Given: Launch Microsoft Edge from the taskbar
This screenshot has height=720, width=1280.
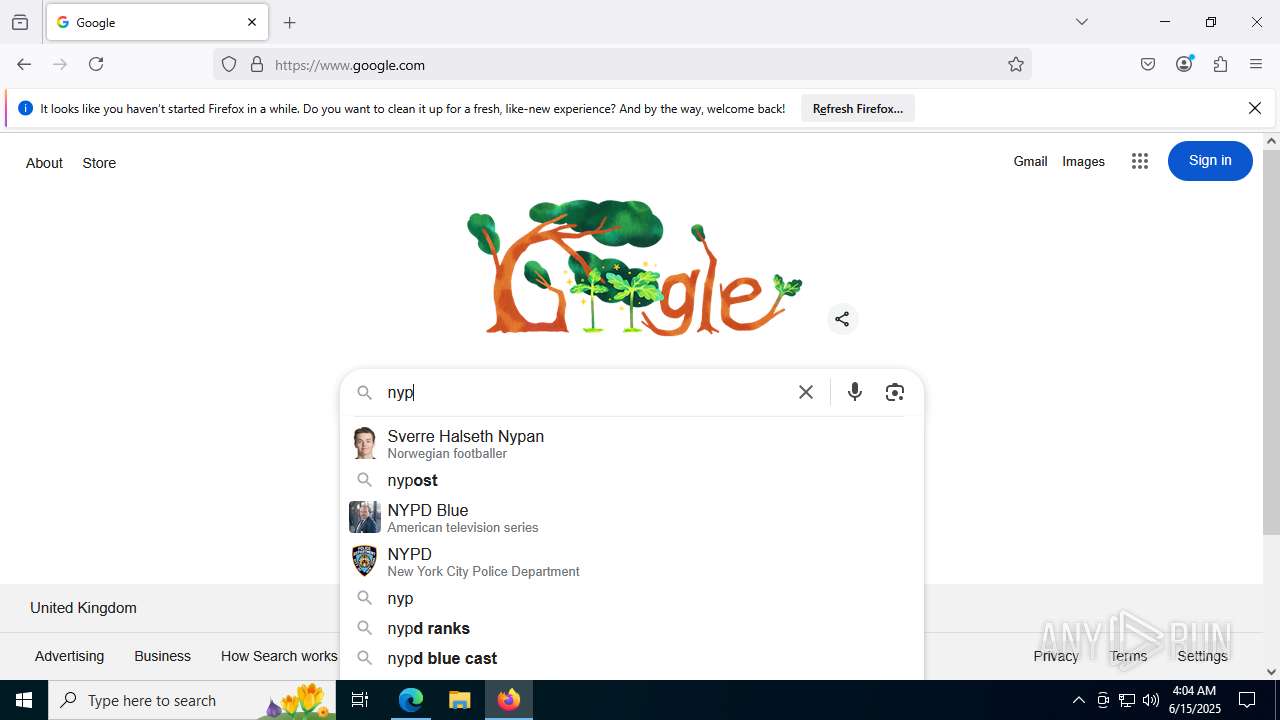Looking at the screenshot, I should 411,700.
